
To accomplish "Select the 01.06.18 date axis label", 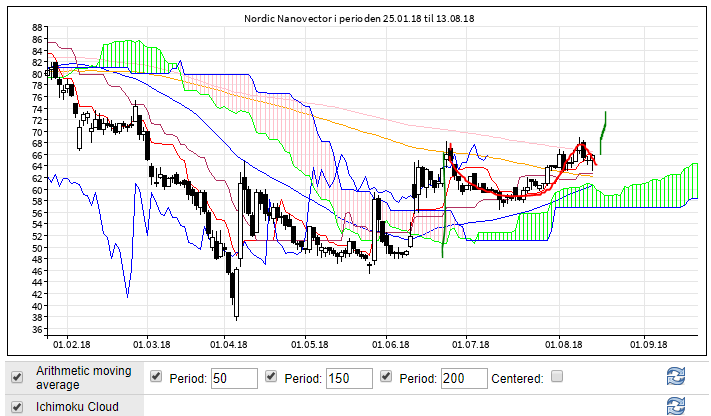I will click(390, 344).
